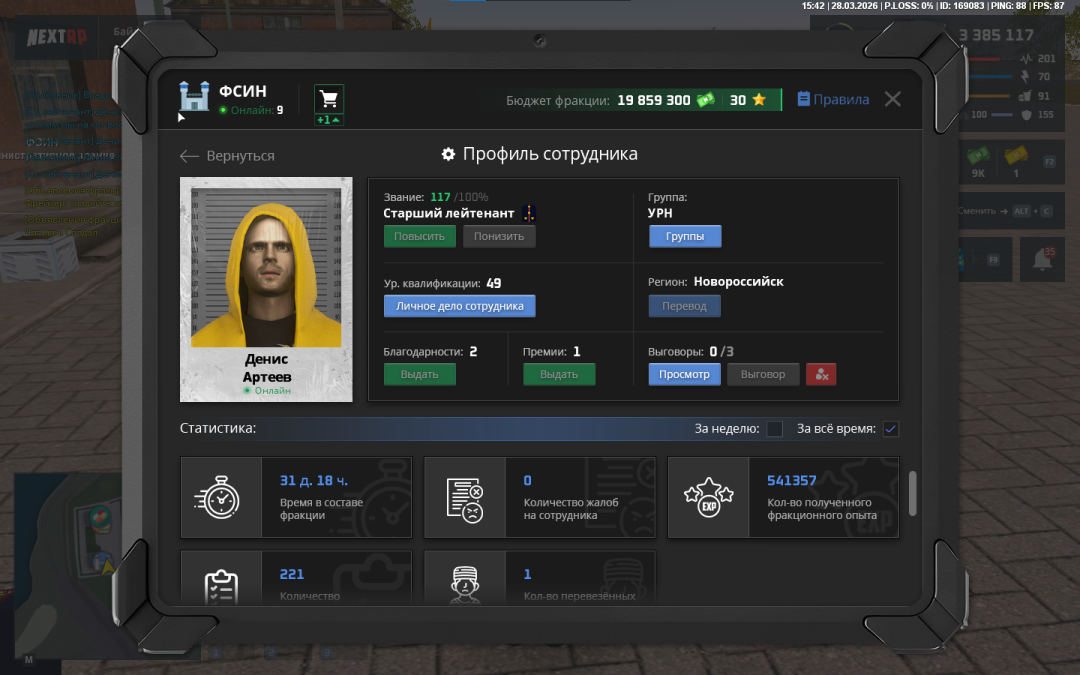Click the employee mugshot photo of Денис Артеев

[x=266, y=265]
